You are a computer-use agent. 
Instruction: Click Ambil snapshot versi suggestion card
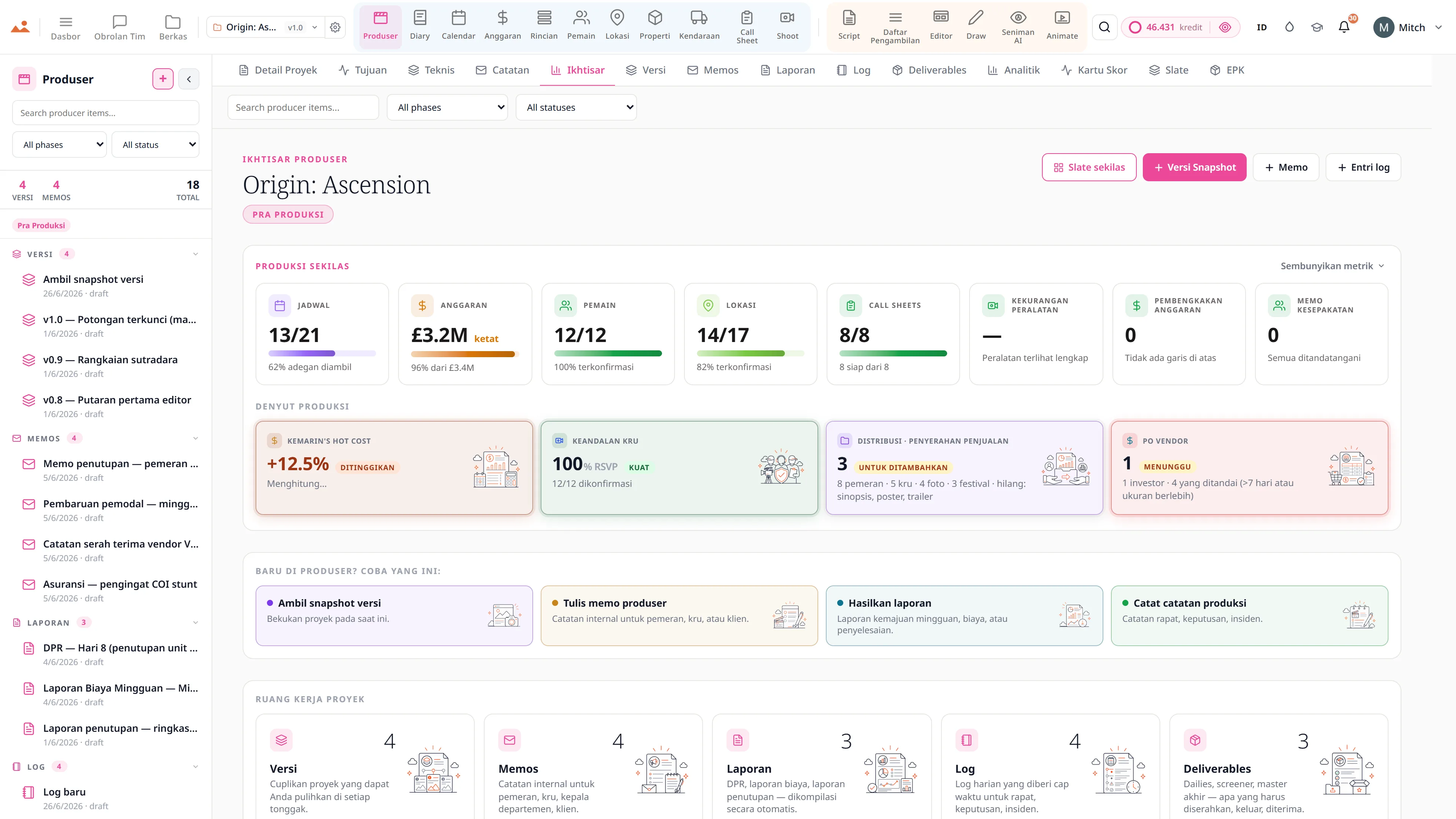(x=394, y=615)
